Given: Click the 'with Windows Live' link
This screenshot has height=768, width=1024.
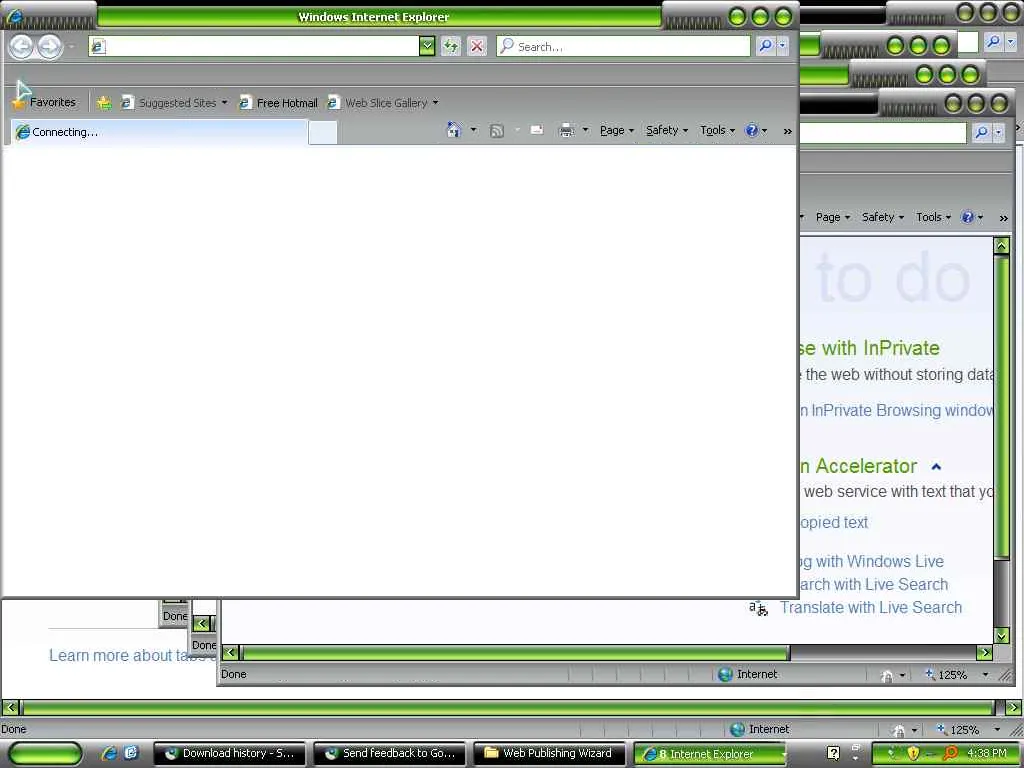Looking at the screenshot, I should tap(872, 561).
